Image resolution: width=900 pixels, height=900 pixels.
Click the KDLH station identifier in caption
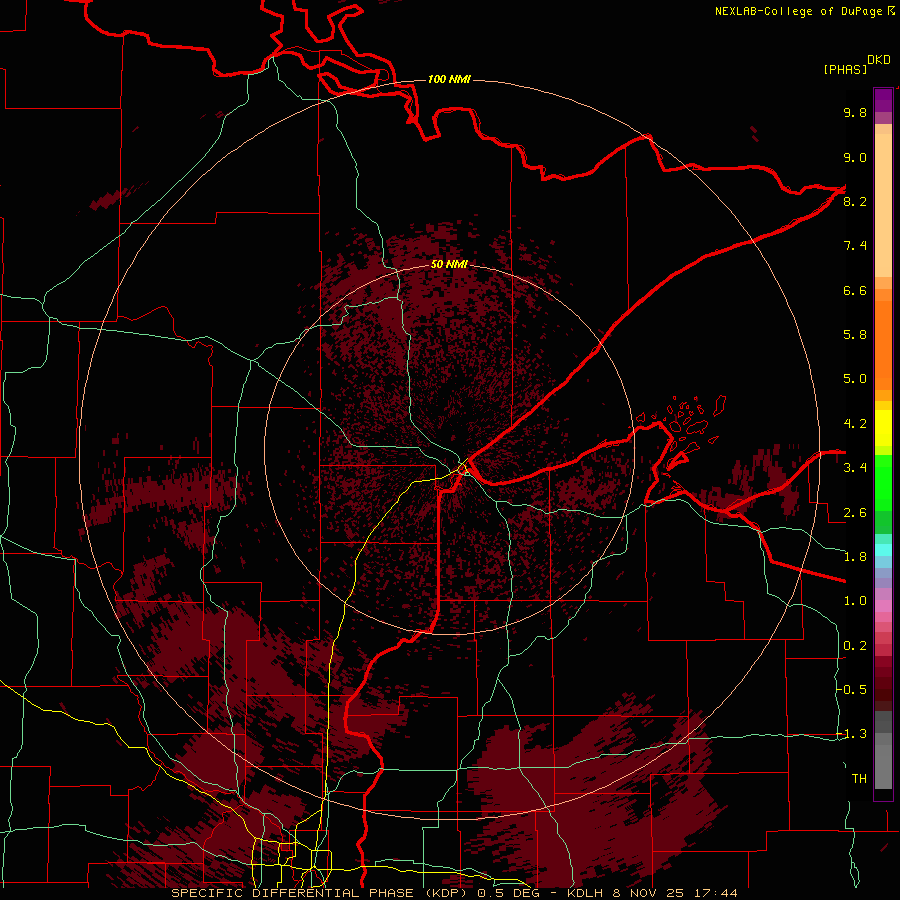pyautogui.click(x=585, y=893)
